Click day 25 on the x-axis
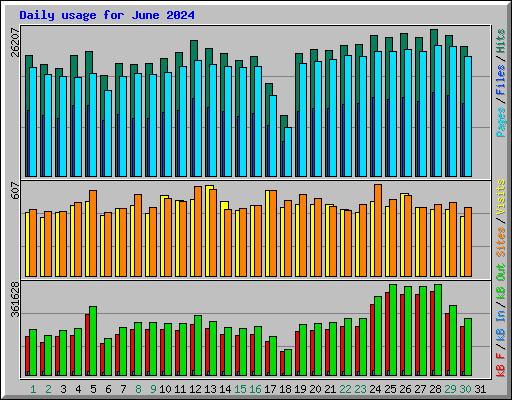The image size is (512, 400). tap(390, 389)
